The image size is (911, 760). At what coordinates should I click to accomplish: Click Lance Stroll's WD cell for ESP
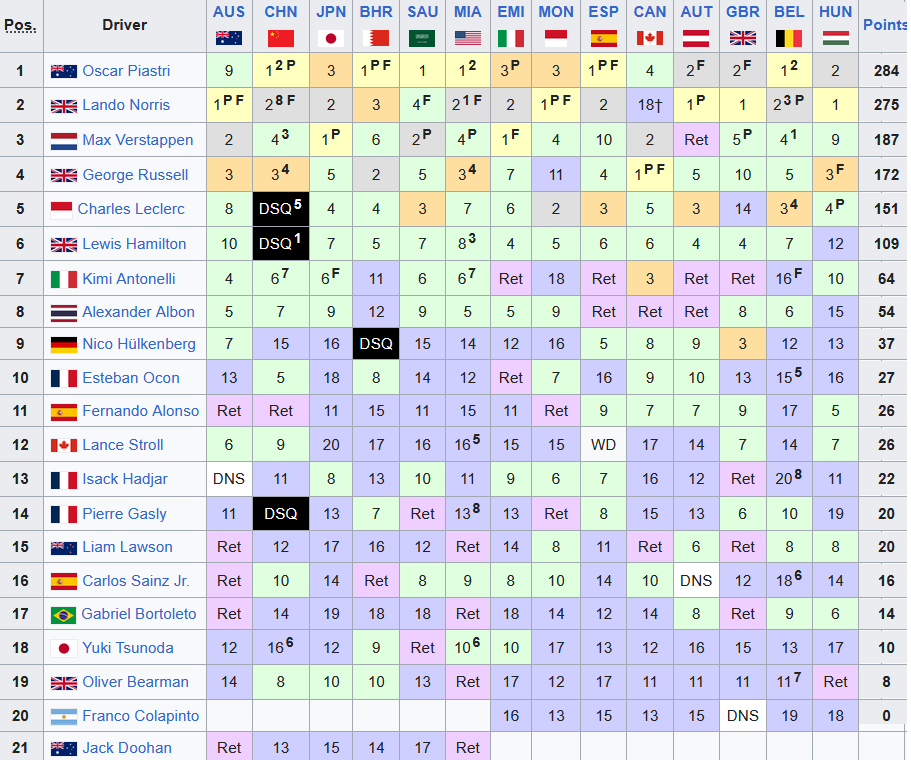603,445
